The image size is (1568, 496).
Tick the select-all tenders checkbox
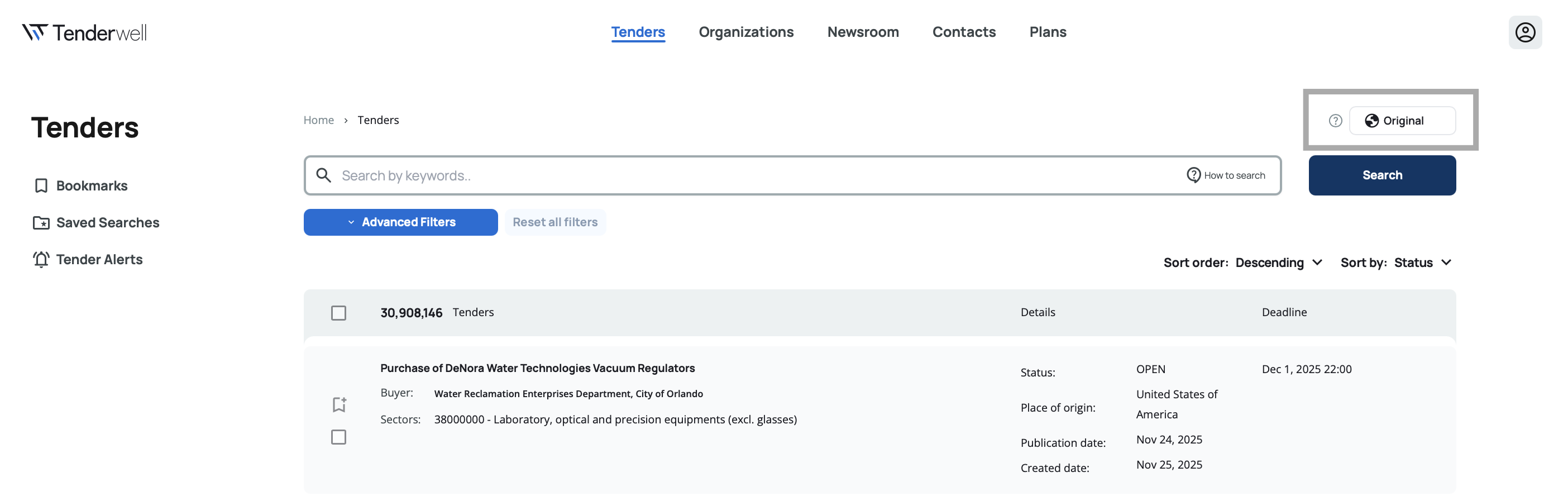tap(338, 313)
